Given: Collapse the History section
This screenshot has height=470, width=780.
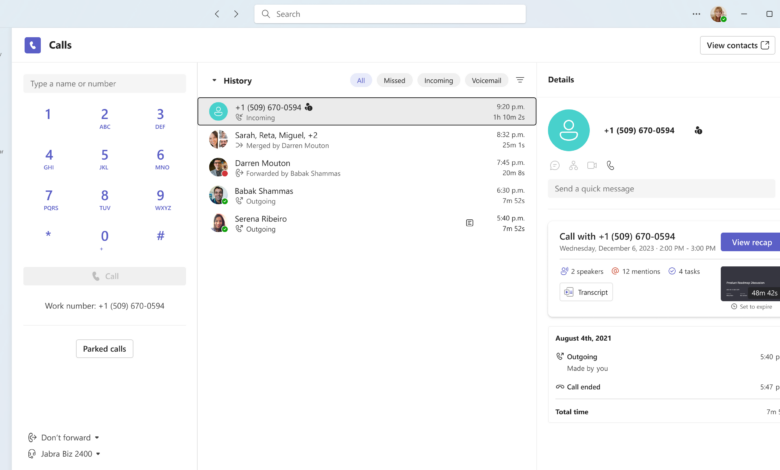Looking at the screenshot, I should point(214,81).
